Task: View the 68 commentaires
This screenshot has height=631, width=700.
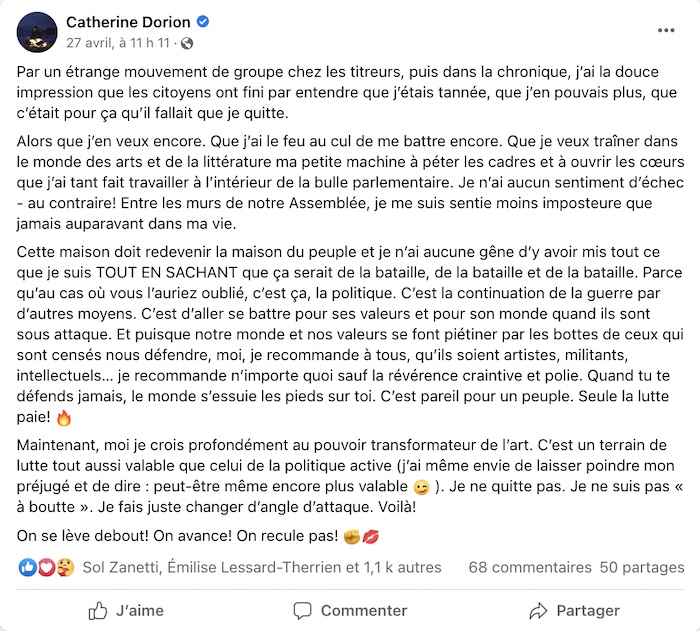Action: (x=530, y=567)
